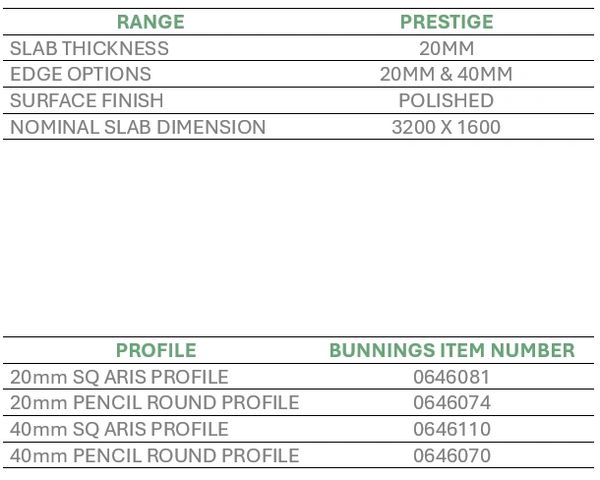
Task: Click item number 0646070
Action: point(452,456)
